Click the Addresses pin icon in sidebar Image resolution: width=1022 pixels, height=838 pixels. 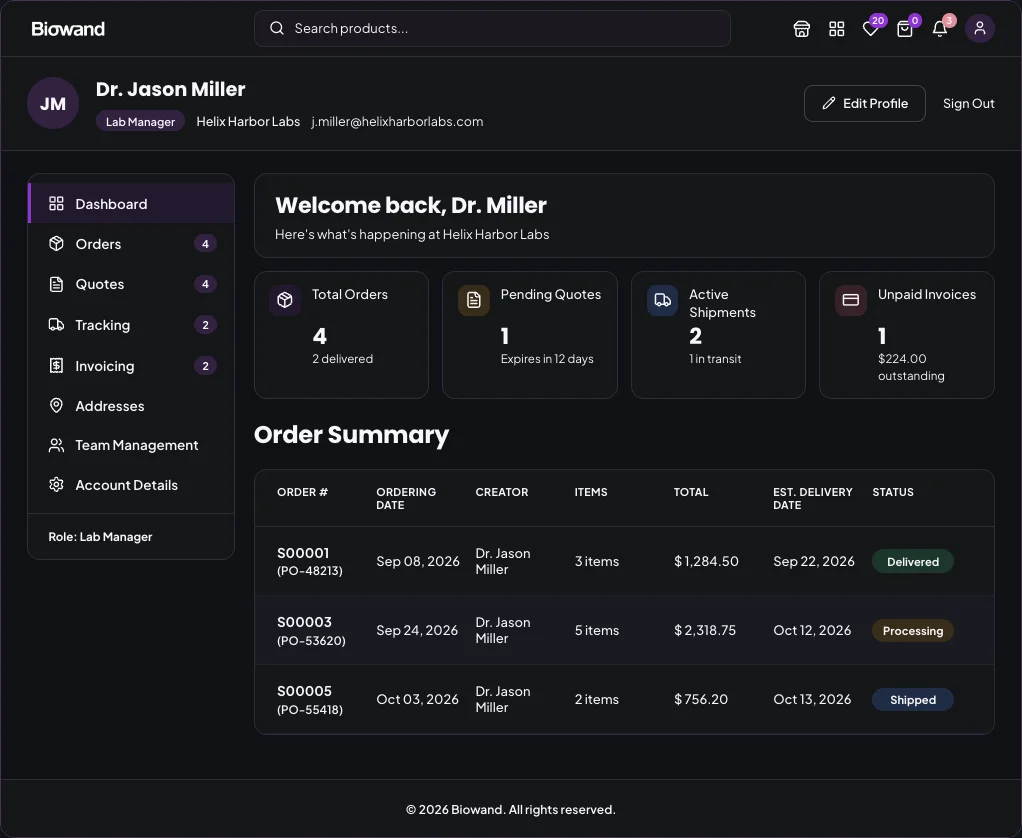click(57, 405)
